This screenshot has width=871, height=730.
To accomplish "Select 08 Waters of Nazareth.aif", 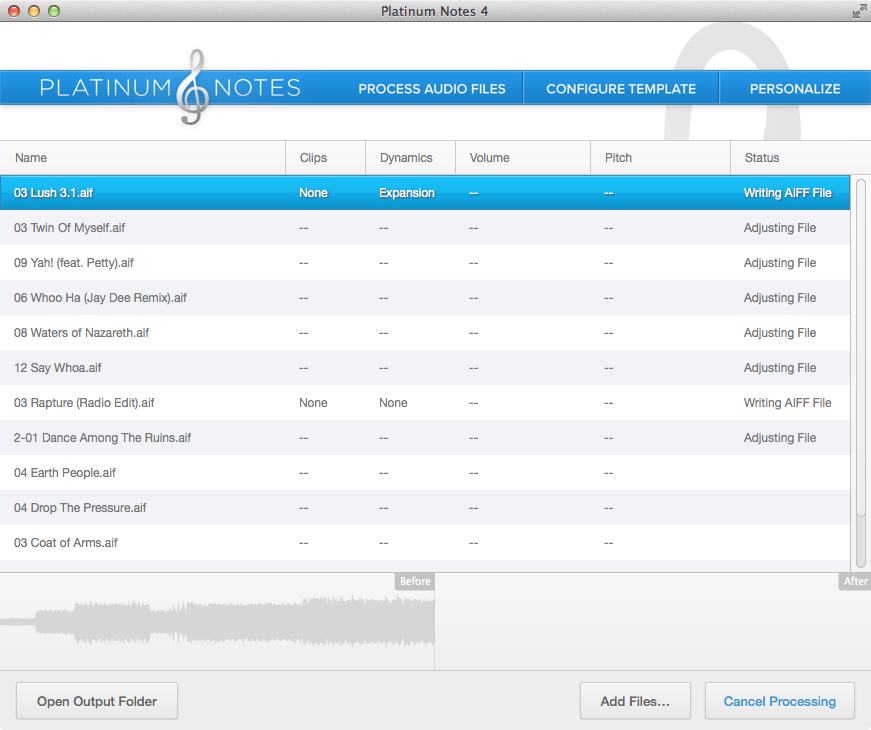I will click(x=425, y=333).
